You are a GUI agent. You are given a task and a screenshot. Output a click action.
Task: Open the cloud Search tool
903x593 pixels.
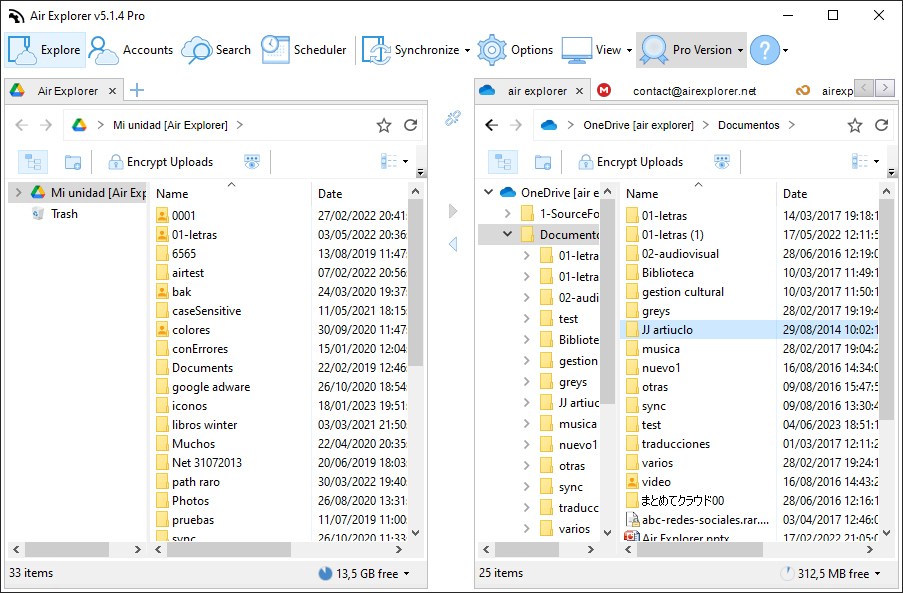[216, 50]
